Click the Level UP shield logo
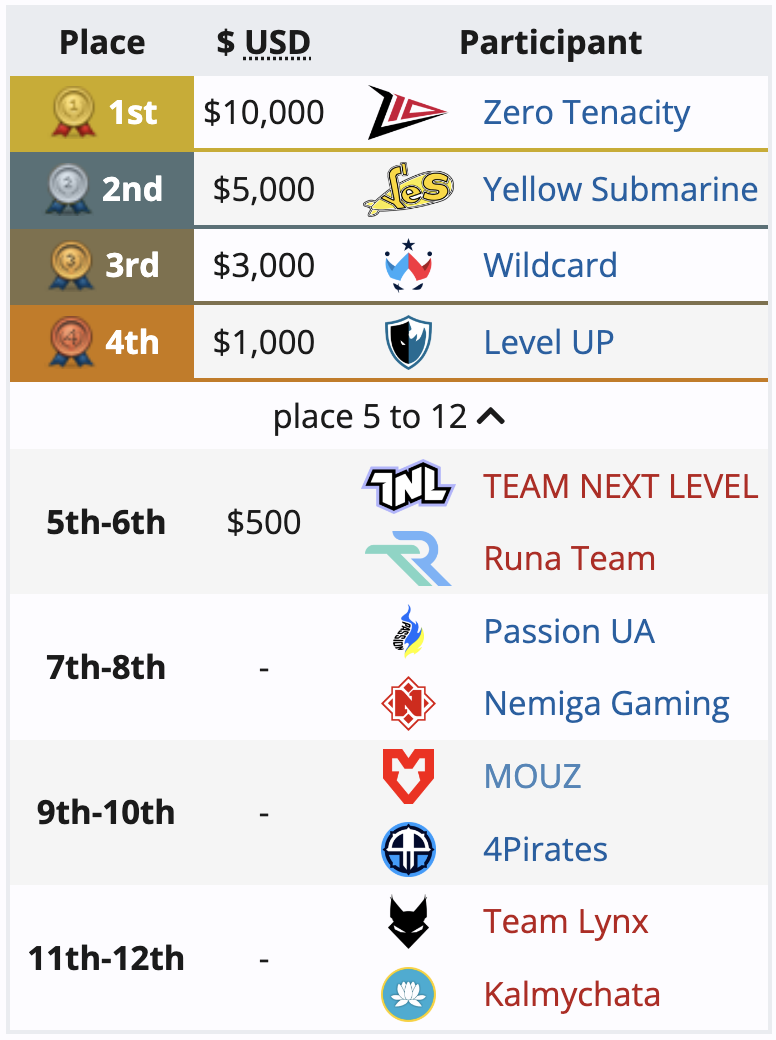776x1040 pixels. point(409,342)
